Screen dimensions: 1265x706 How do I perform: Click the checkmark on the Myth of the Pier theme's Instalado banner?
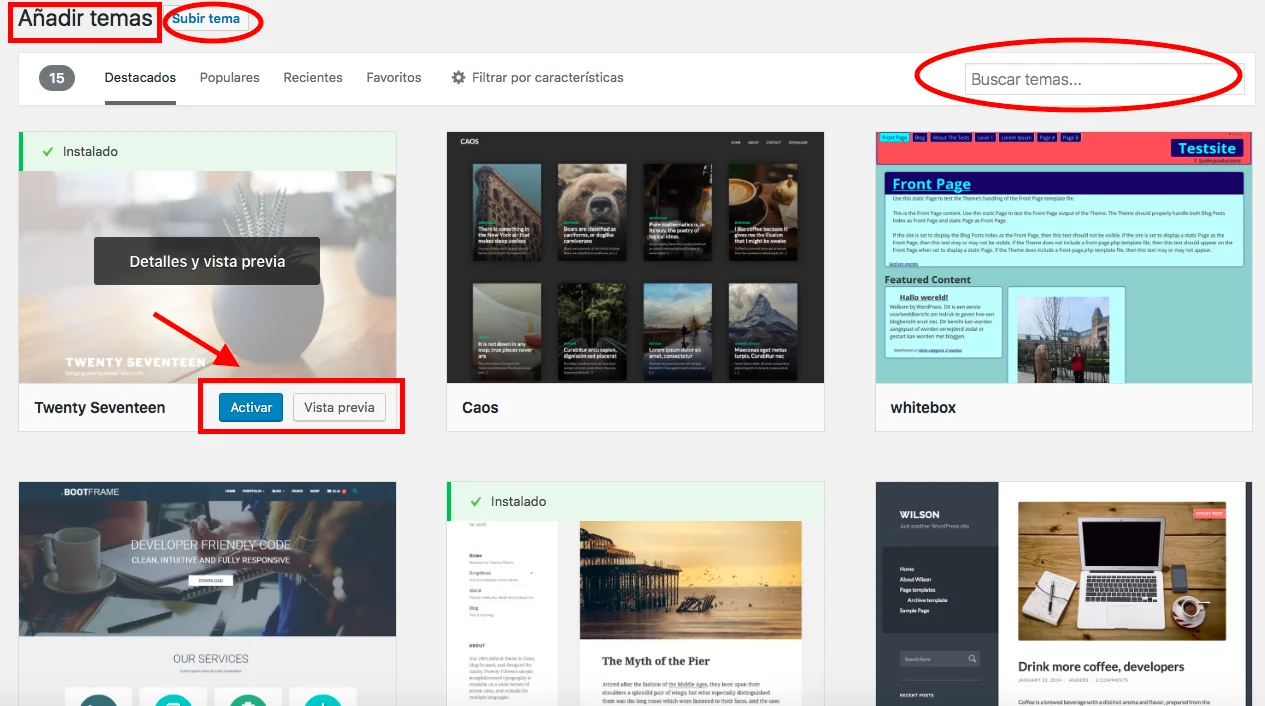point(475,502)
